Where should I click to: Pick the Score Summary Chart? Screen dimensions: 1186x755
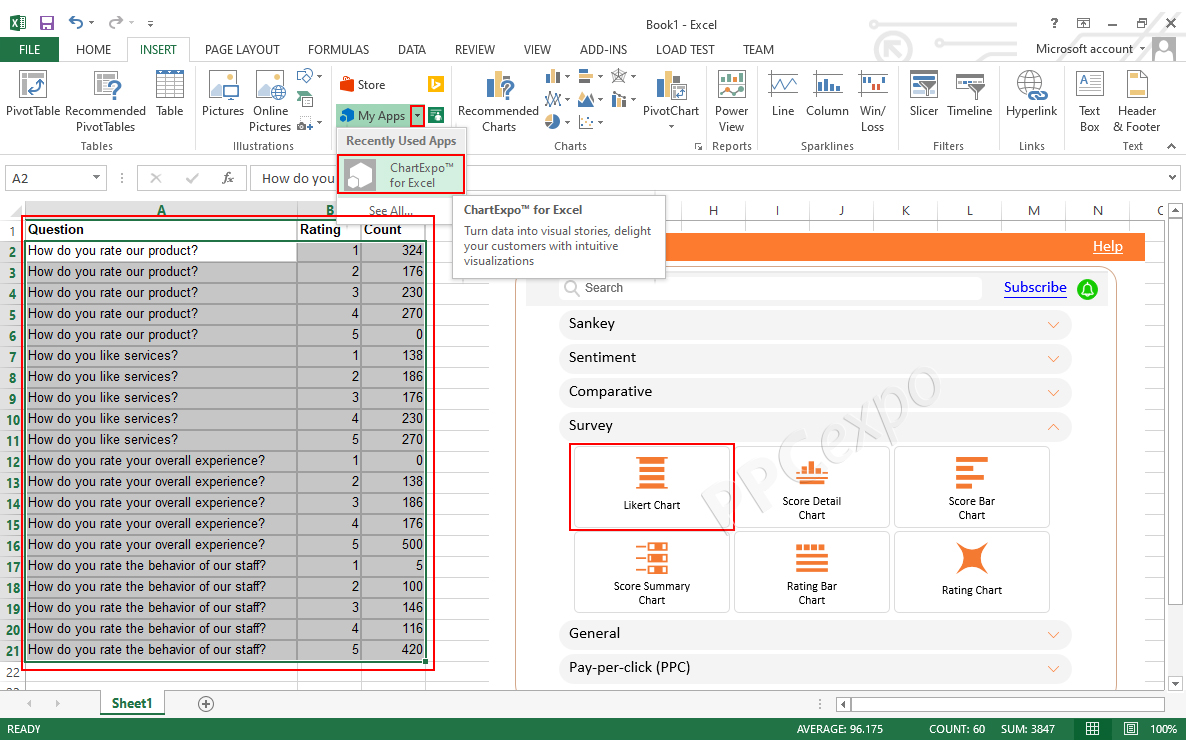coord(652,572)
